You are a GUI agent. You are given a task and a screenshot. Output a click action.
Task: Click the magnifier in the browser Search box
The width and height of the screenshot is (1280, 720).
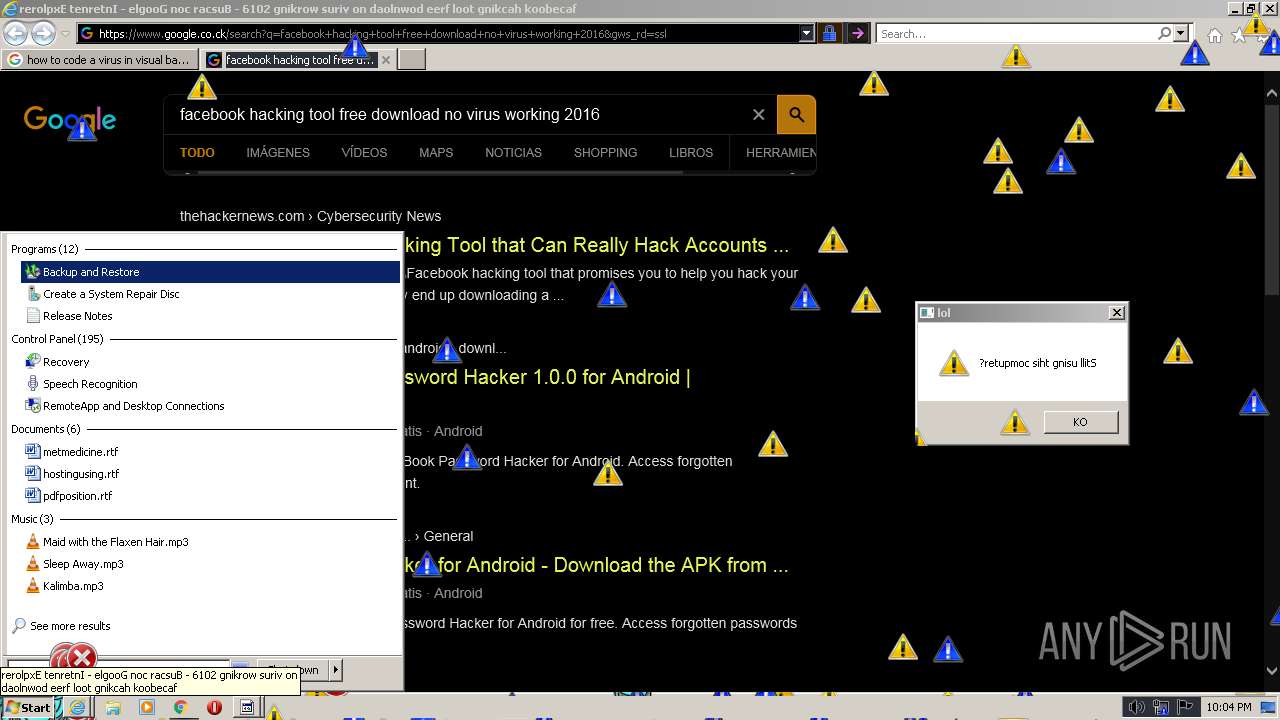click(1164, 33)
